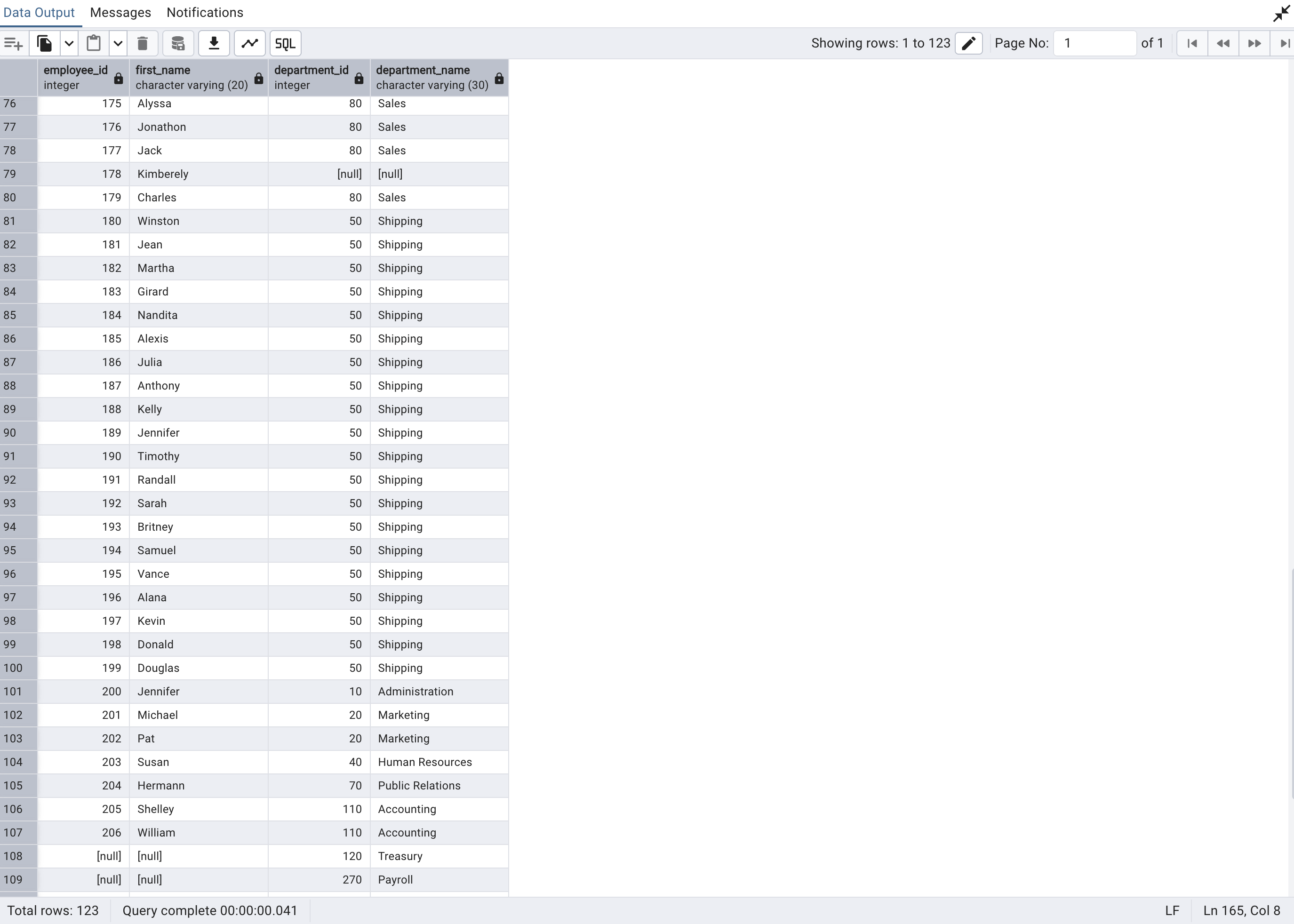Viewport: 1294px width, 924px height.
Task: Select the Data Output tab
Action: pos(39,13)
